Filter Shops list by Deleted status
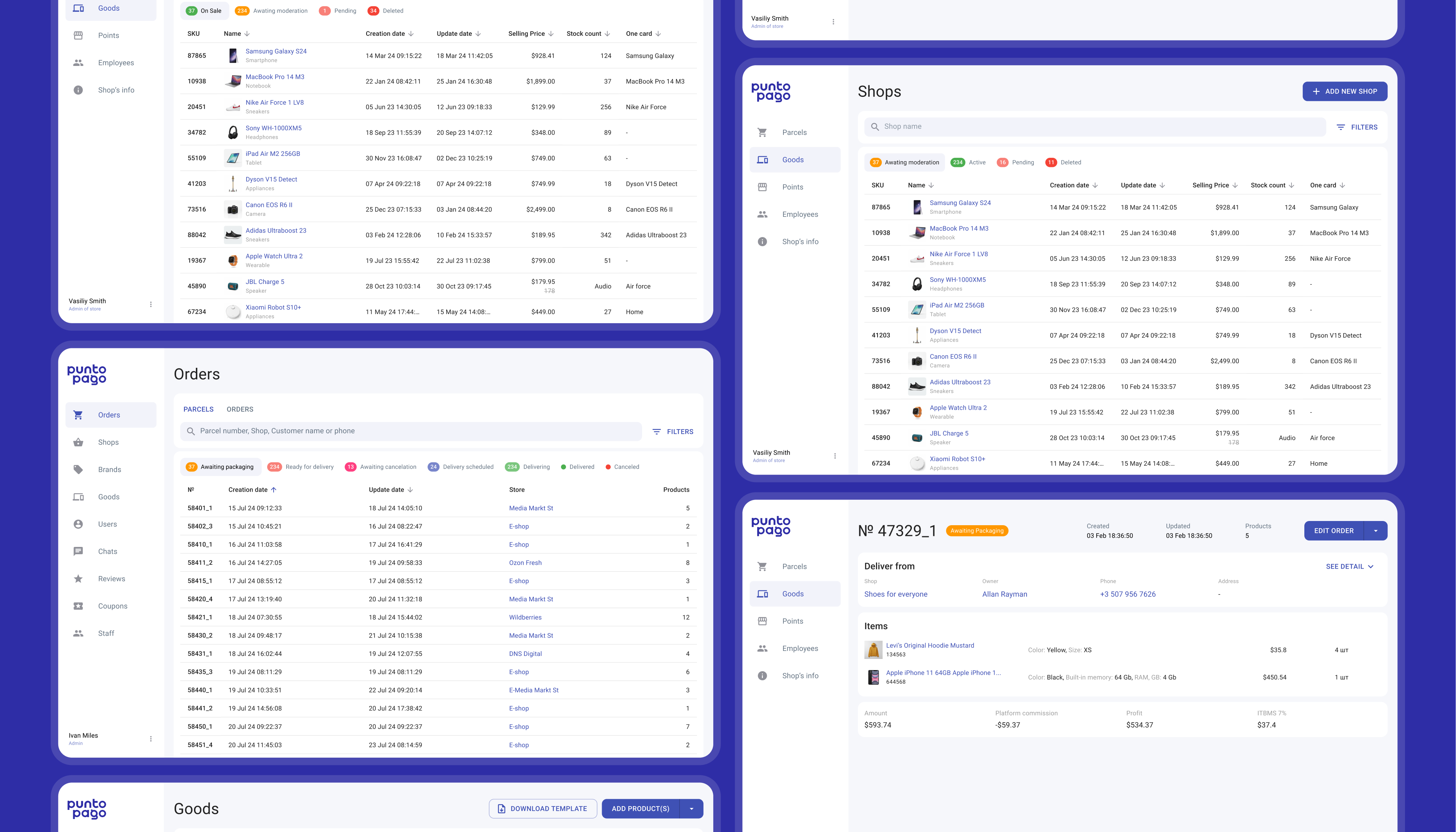This screenshot has height=832, width=1456. coord(1063,162)
